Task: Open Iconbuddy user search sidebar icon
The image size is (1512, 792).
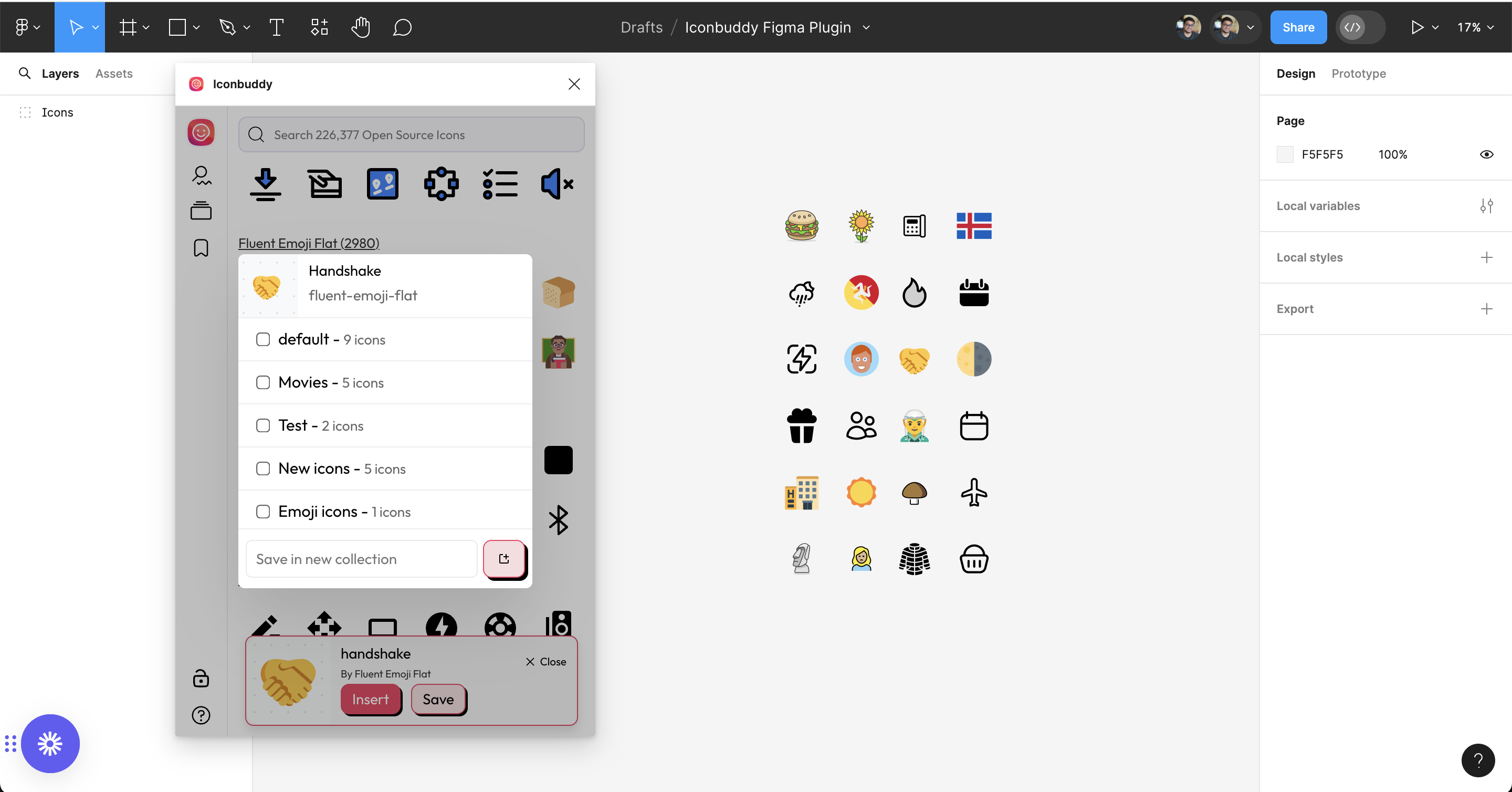Action: click(201, 175)
